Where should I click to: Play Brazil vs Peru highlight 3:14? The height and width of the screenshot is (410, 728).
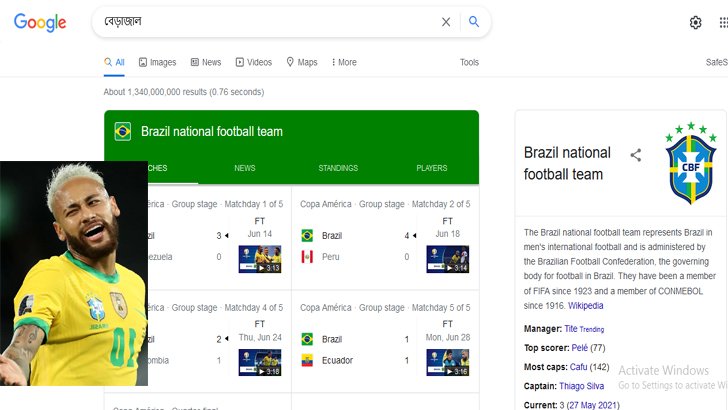click(448, 259)
